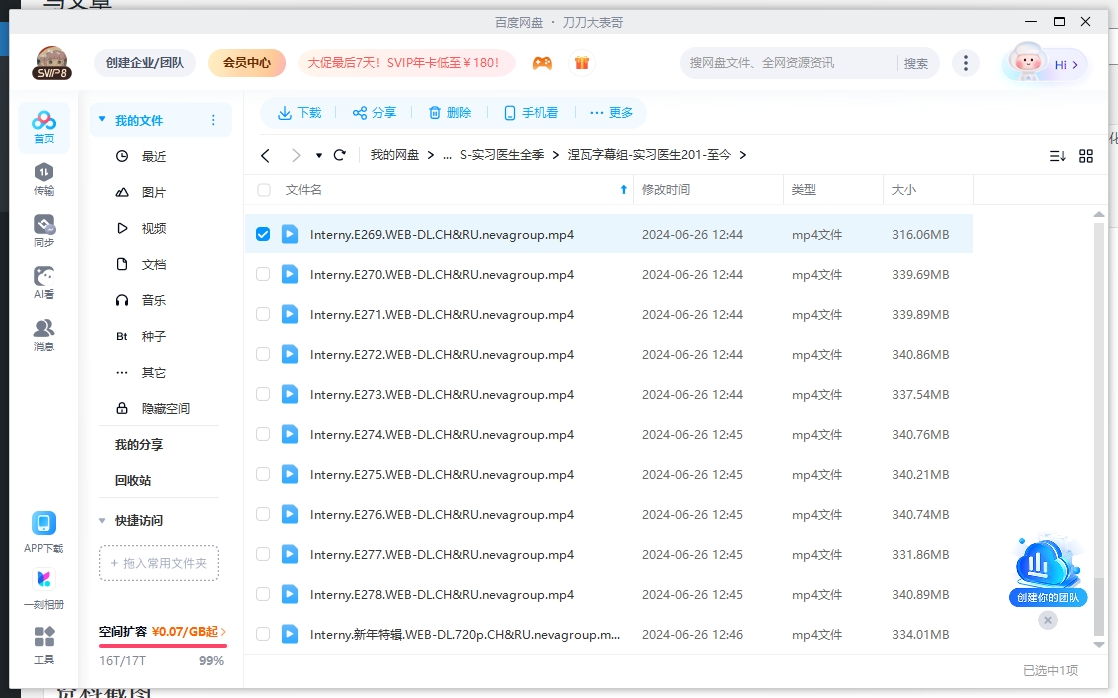The height and width of the screenshot is (698, 1118).
Task: Open the 工具 tools section
Action: [x=43, y=645]
